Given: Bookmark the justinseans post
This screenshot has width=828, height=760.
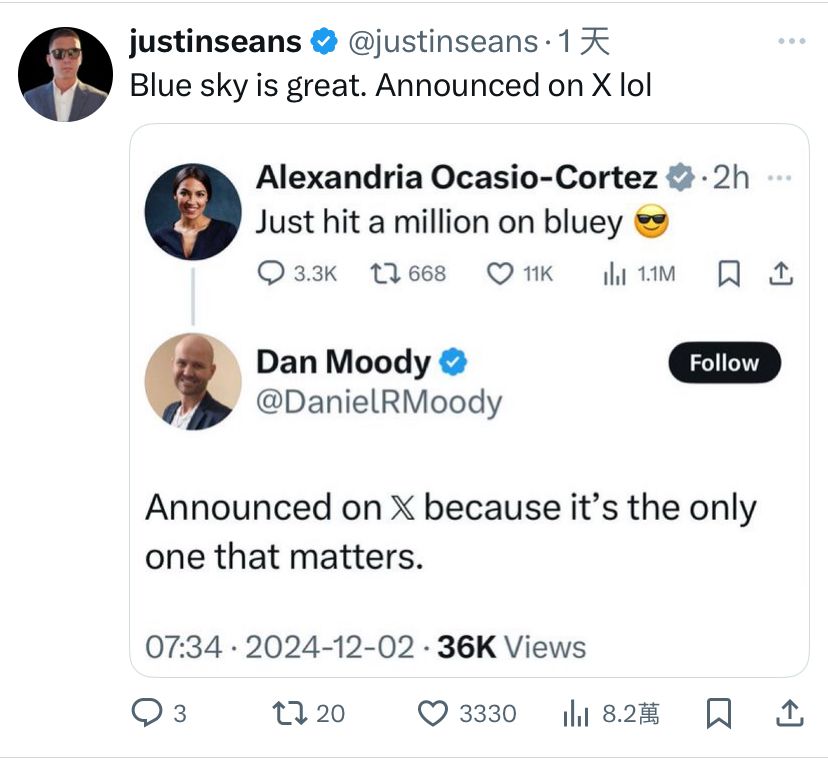Looking at the screenshot, I should click(717, 712).
